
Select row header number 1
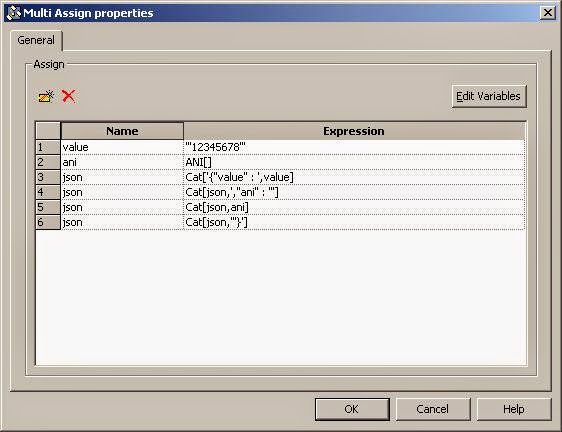(48, 147)
